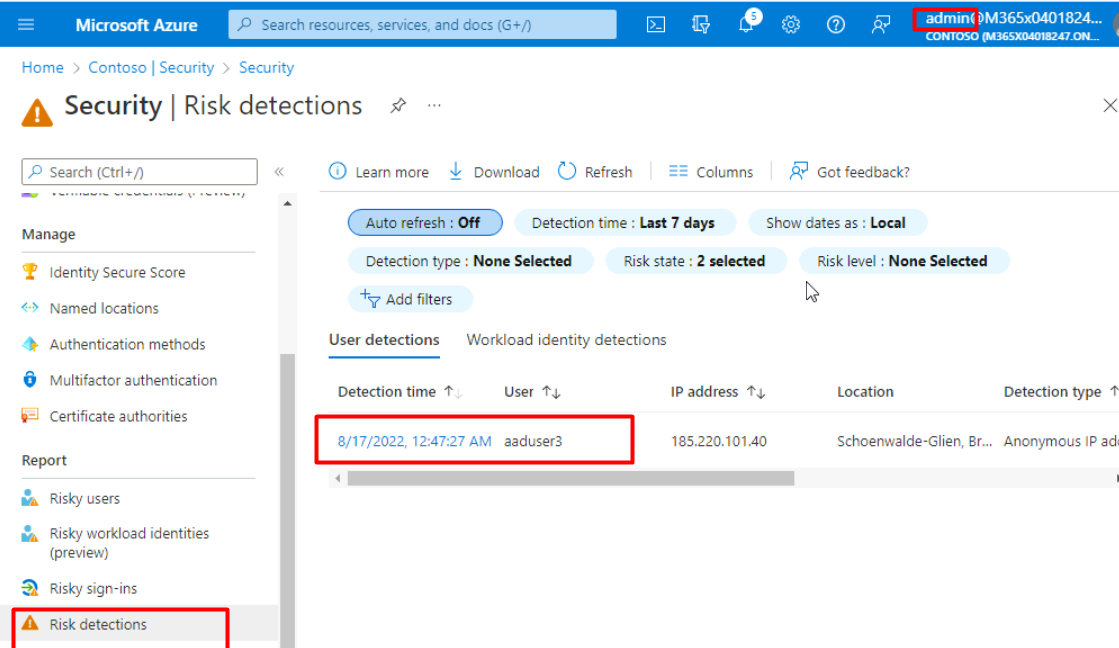Open detection 8/17/2022, 12:47:27 AM
The width and height of the screenshot is (1119, 648).
[x=415, y=441]
